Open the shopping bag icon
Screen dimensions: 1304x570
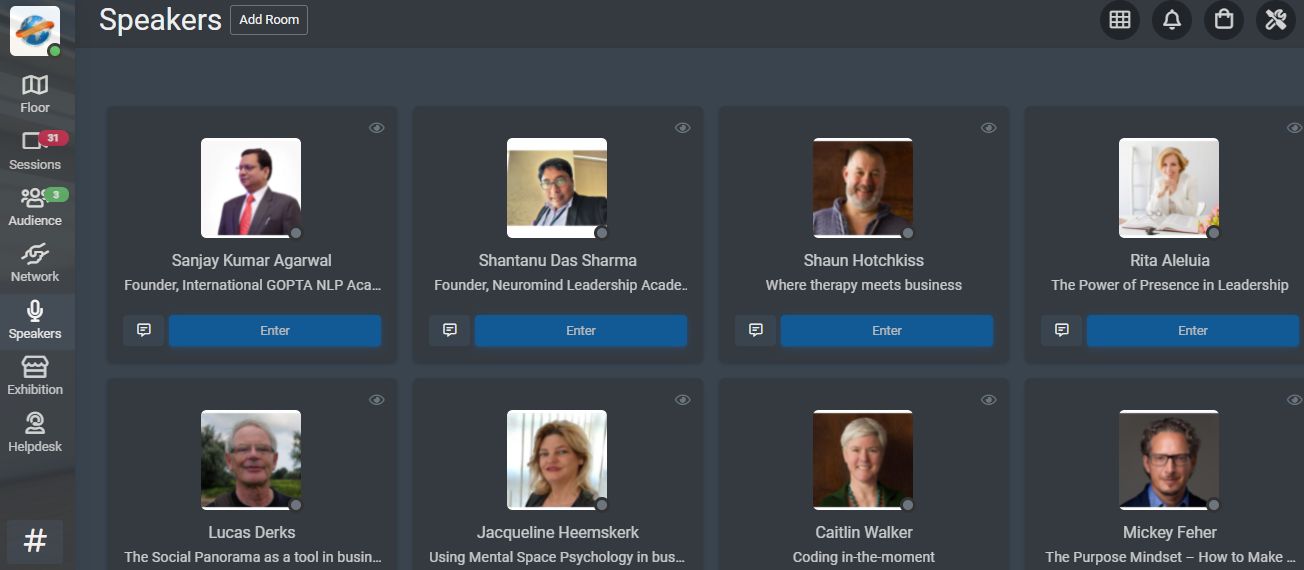[x=1224, y=20]
